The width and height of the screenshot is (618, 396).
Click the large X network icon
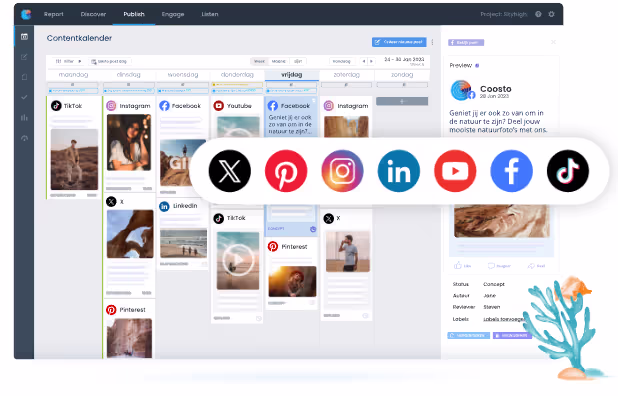229,171
